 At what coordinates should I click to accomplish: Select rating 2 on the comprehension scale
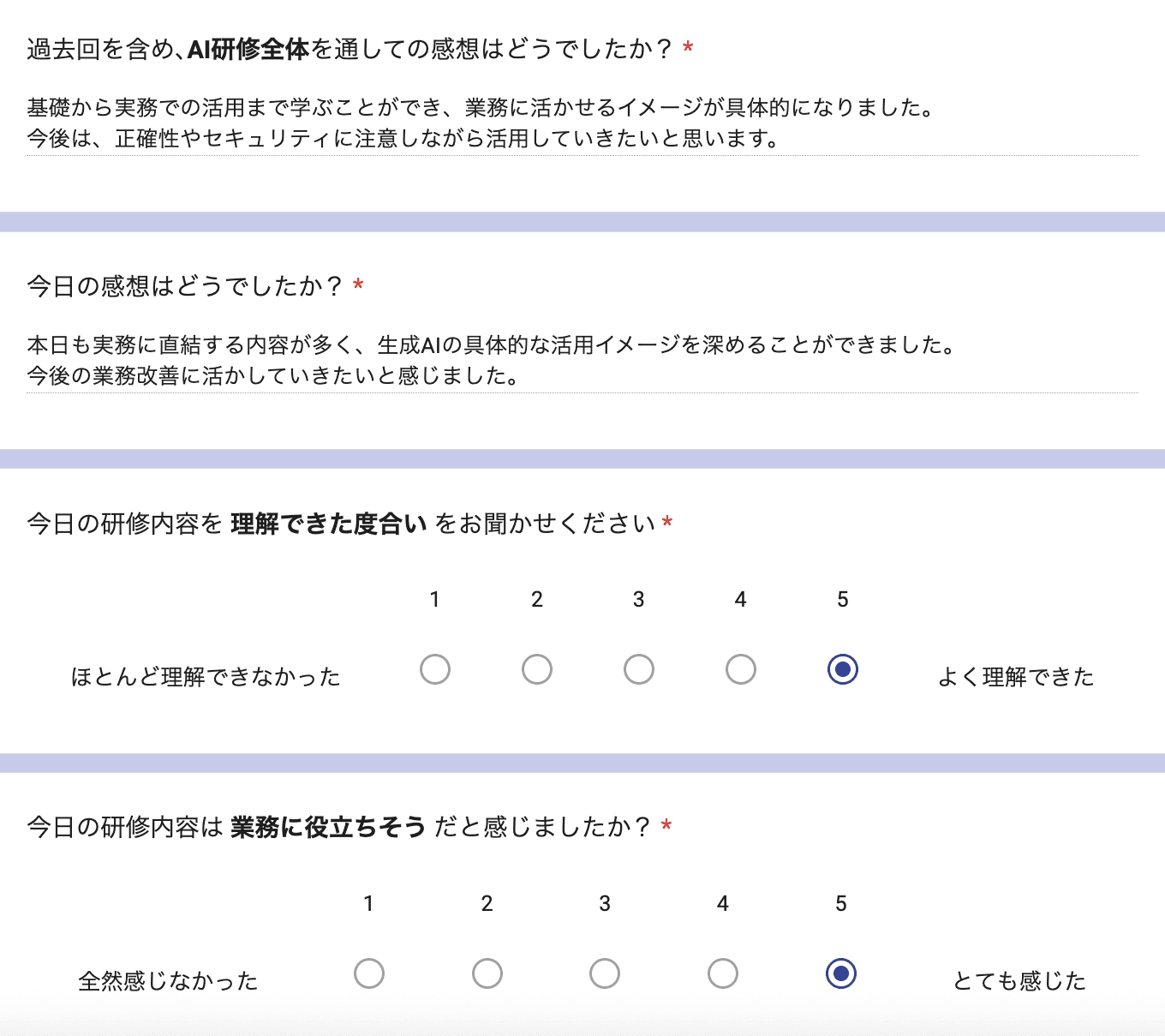click(537, 669)
